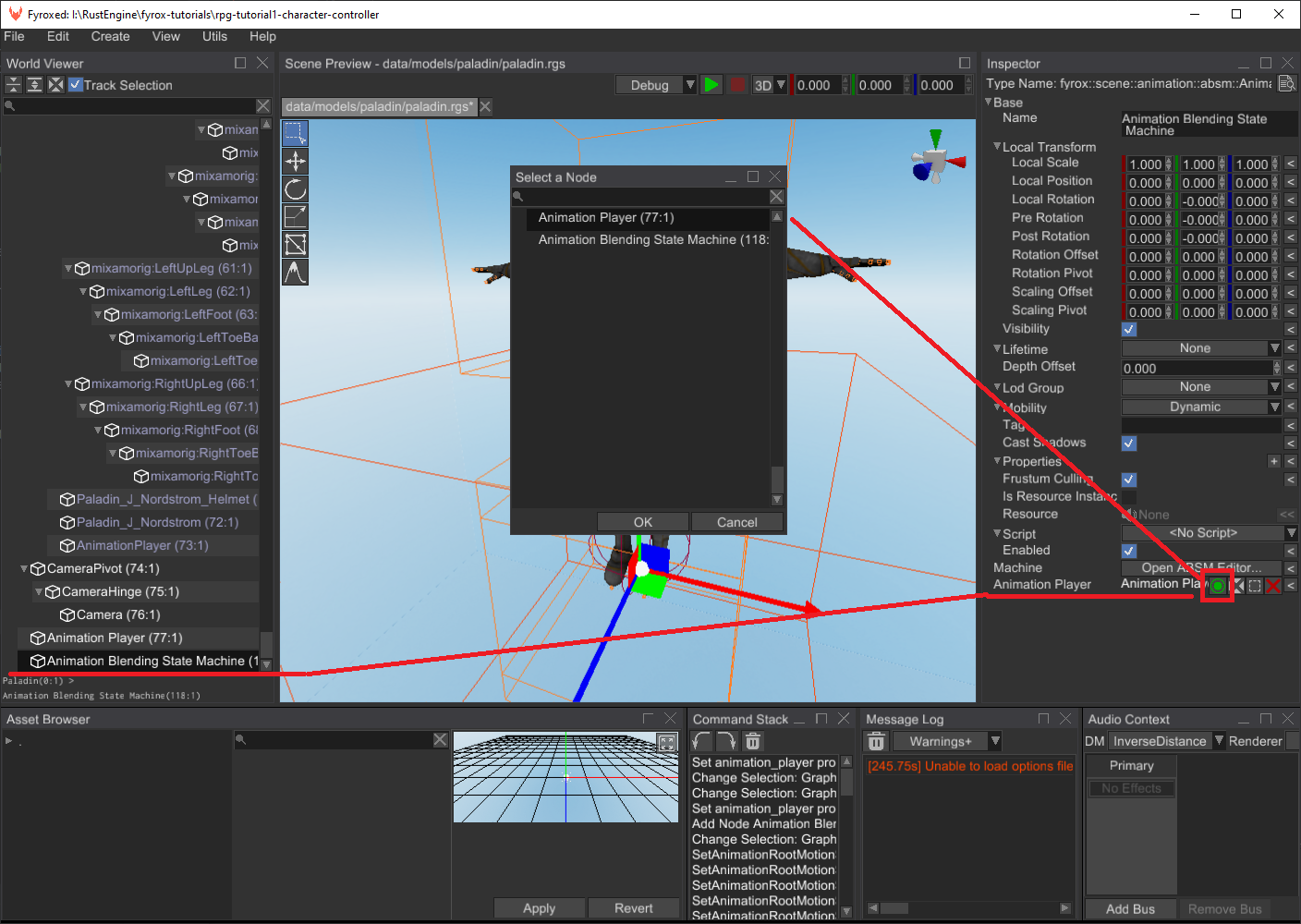Toggle the Visibility checkbox
Viewport: 1301px width, 924px height.
(x=1129, y=329)
